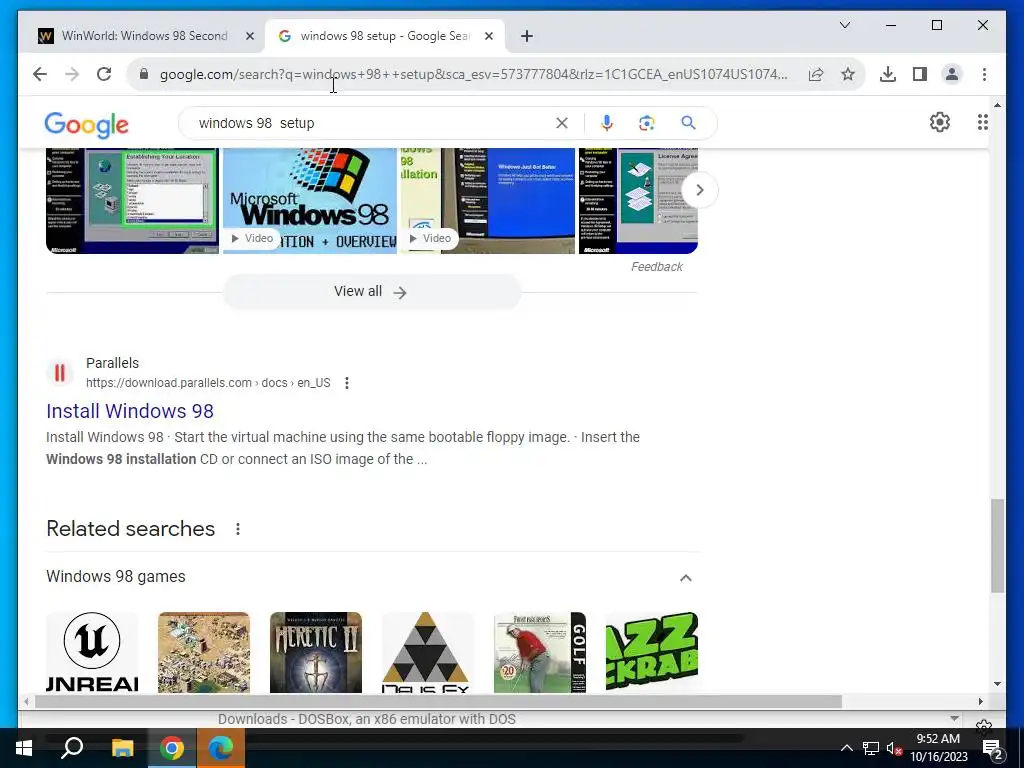Send Feedback on images
The image size is (1024, 768).
click(656, 266)
